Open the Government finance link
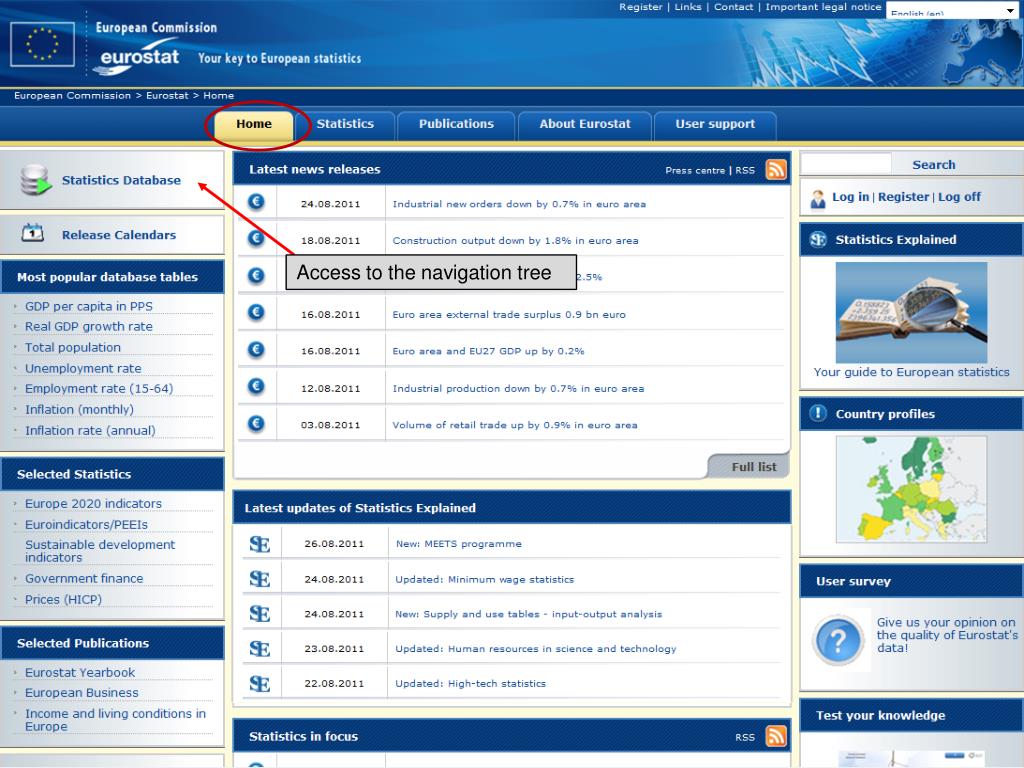The height and width of the screenshot is (768, 1024). [84, 579]
